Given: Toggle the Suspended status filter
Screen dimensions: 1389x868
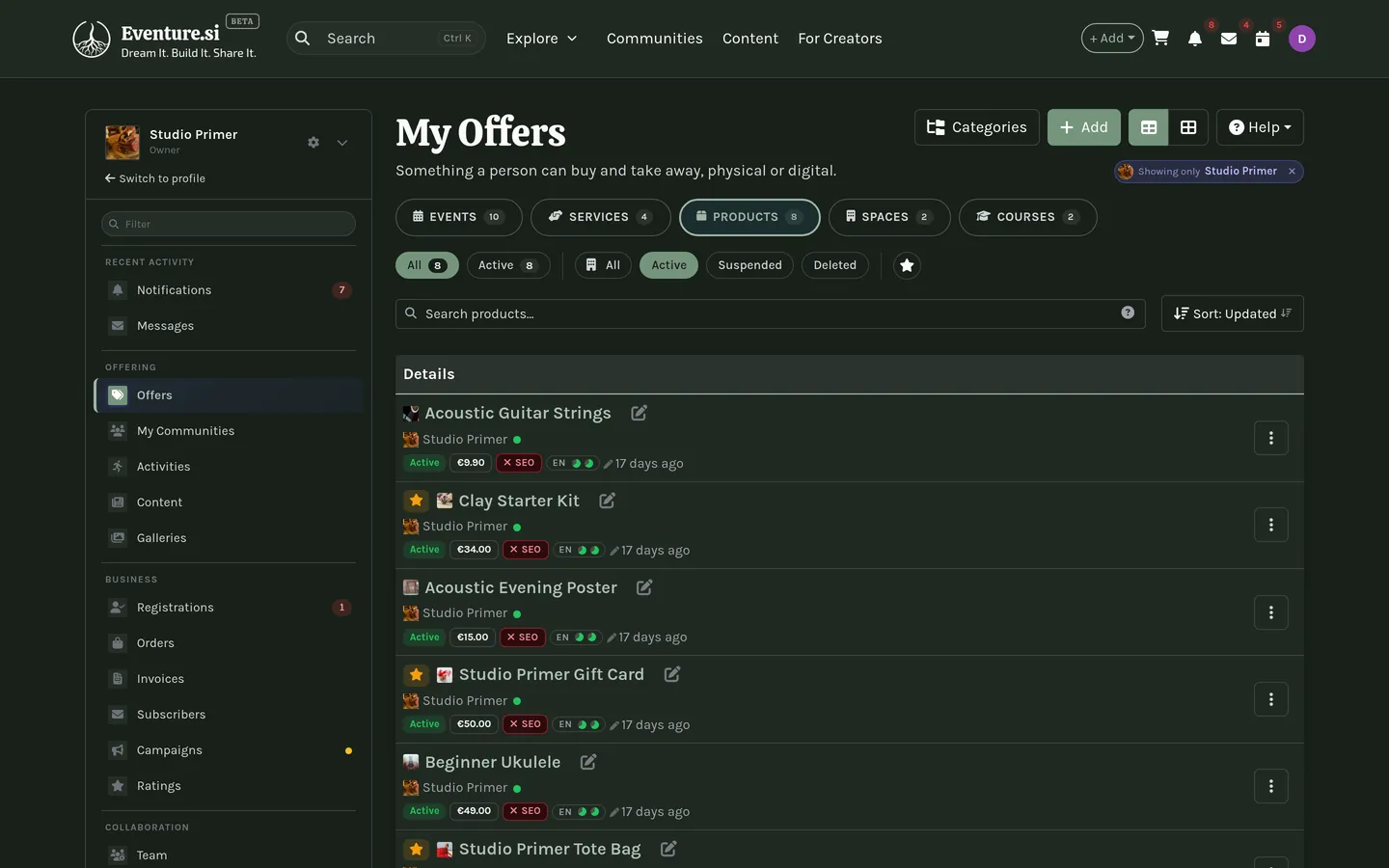Looking at the screenshot, I should coord(749,265).
